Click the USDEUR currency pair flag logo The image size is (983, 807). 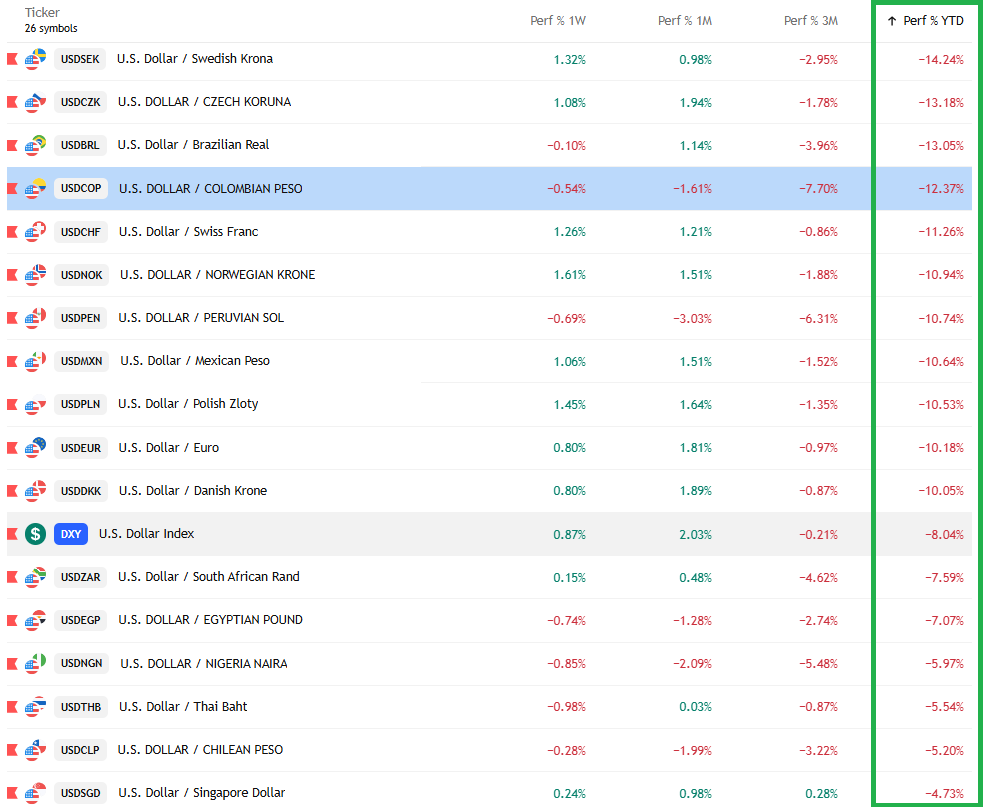click(x=36, y=448)
